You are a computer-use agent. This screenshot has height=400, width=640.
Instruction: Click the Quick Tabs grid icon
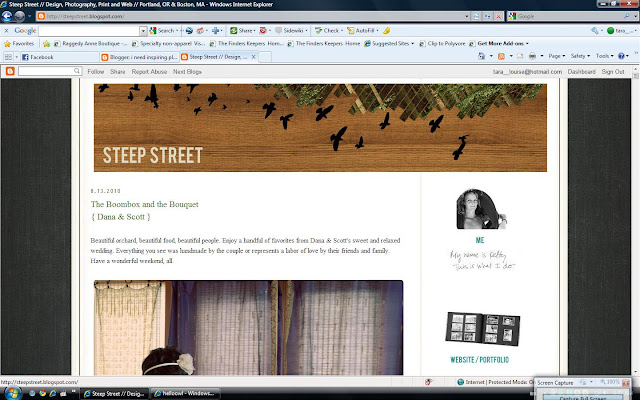point(8,57)
